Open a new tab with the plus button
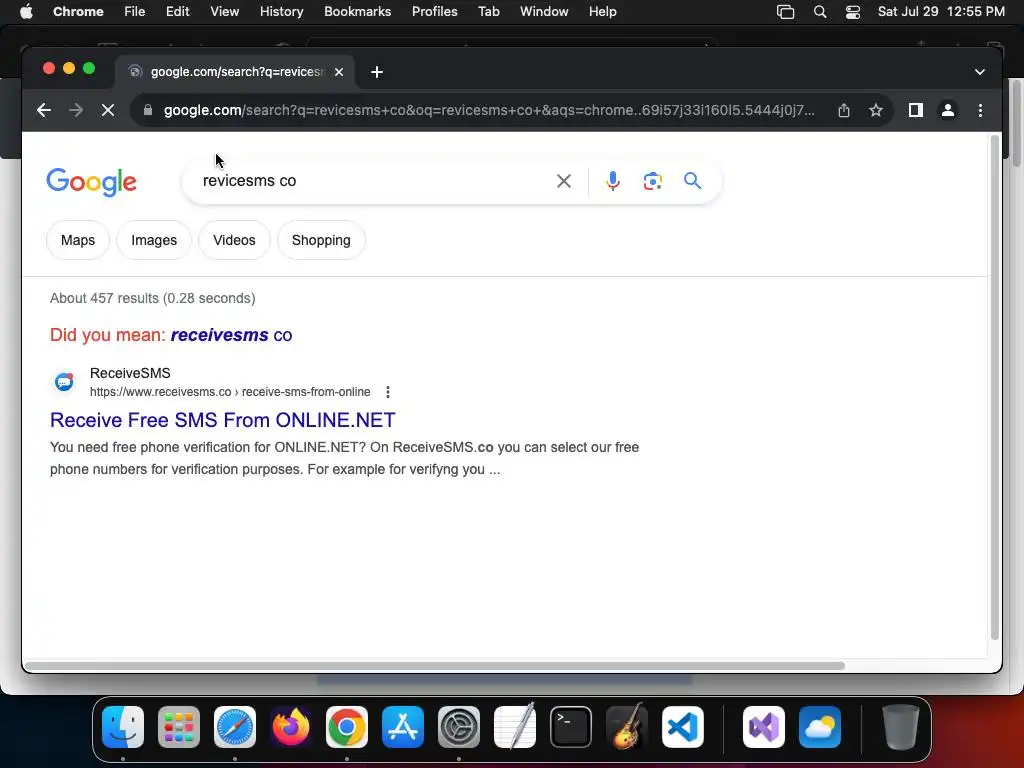Viewport: 1024px width, 768px height. [x=377, y=72]
